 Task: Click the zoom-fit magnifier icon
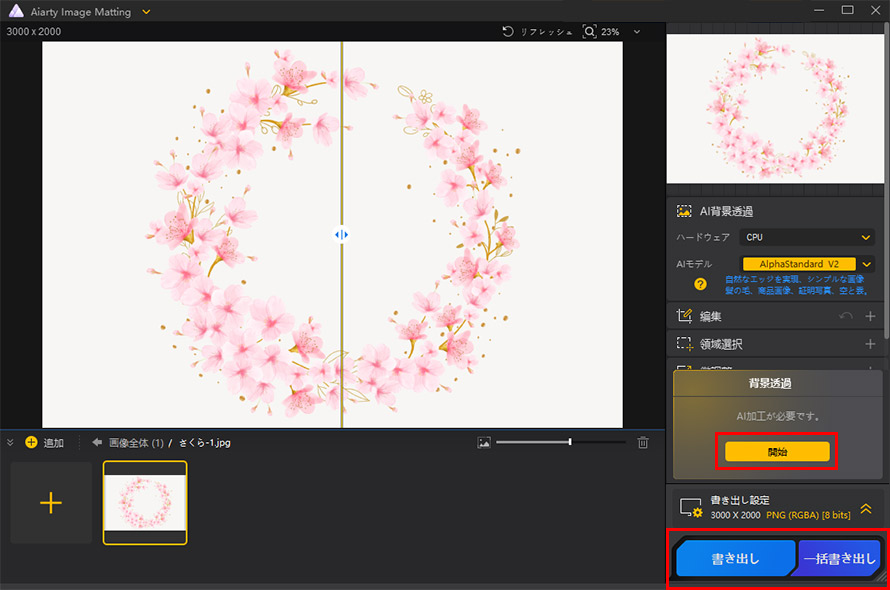pos(588,32)
